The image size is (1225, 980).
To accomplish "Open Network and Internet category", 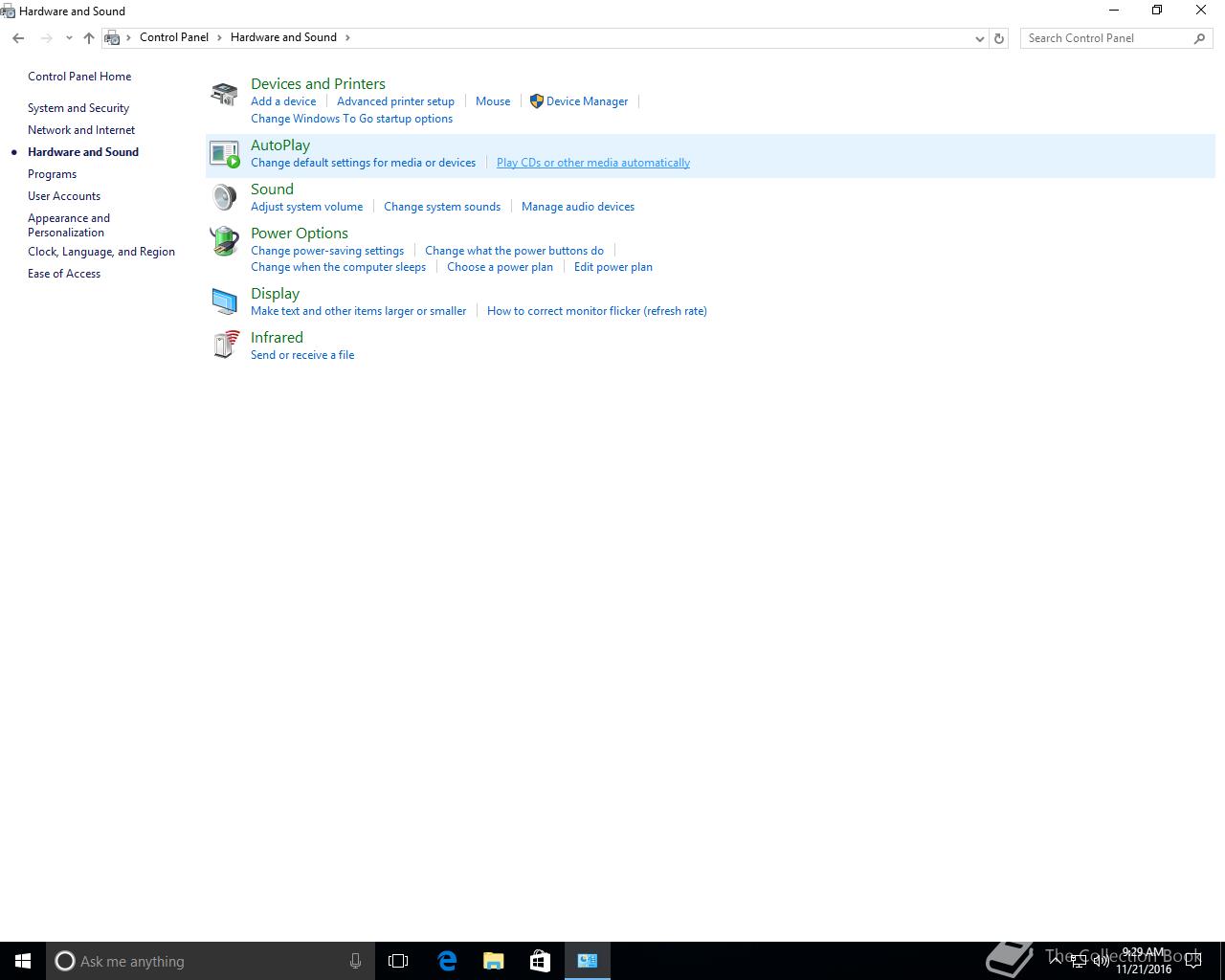I will click(x=81, y=130).
